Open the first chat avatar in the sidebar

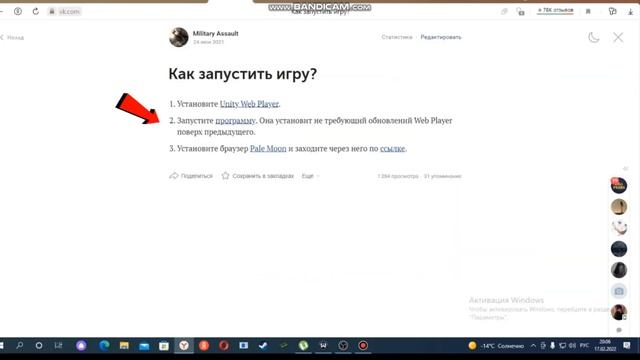point(619,185)
